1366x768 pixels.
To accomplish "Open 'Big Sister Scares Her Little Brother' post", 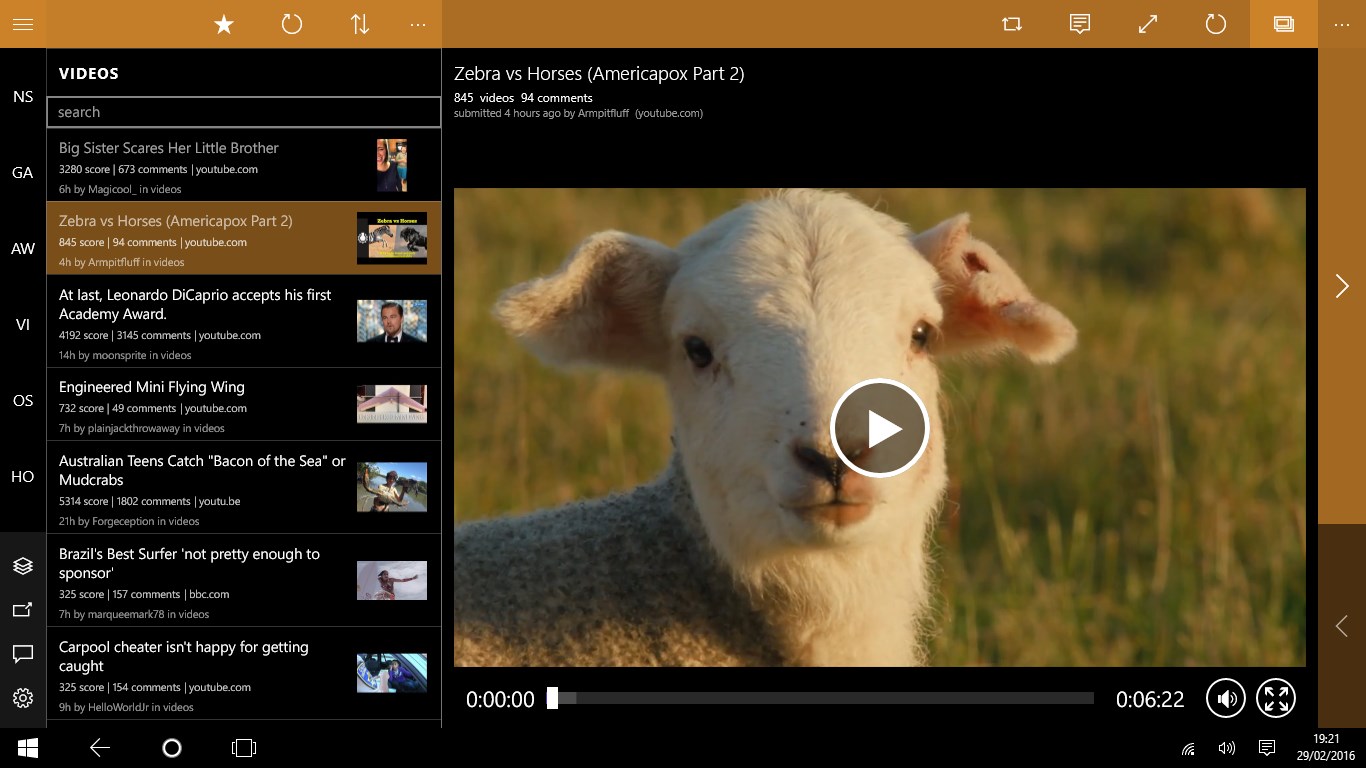I will [244, 165].
